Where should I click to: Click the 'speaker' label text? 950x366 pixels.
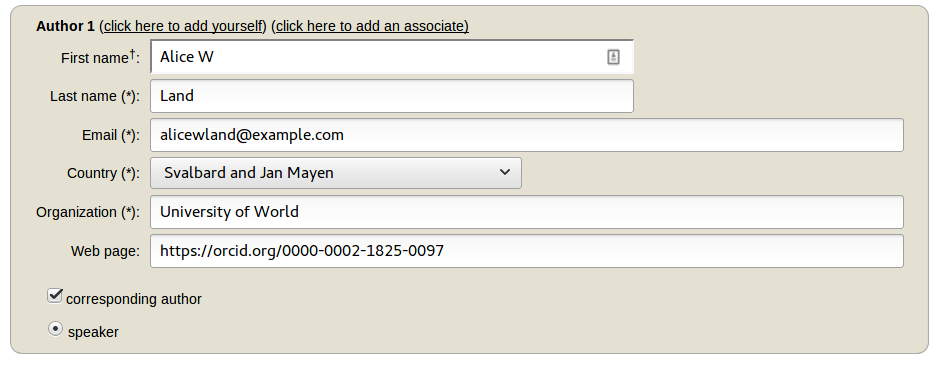tap(93, 332)
